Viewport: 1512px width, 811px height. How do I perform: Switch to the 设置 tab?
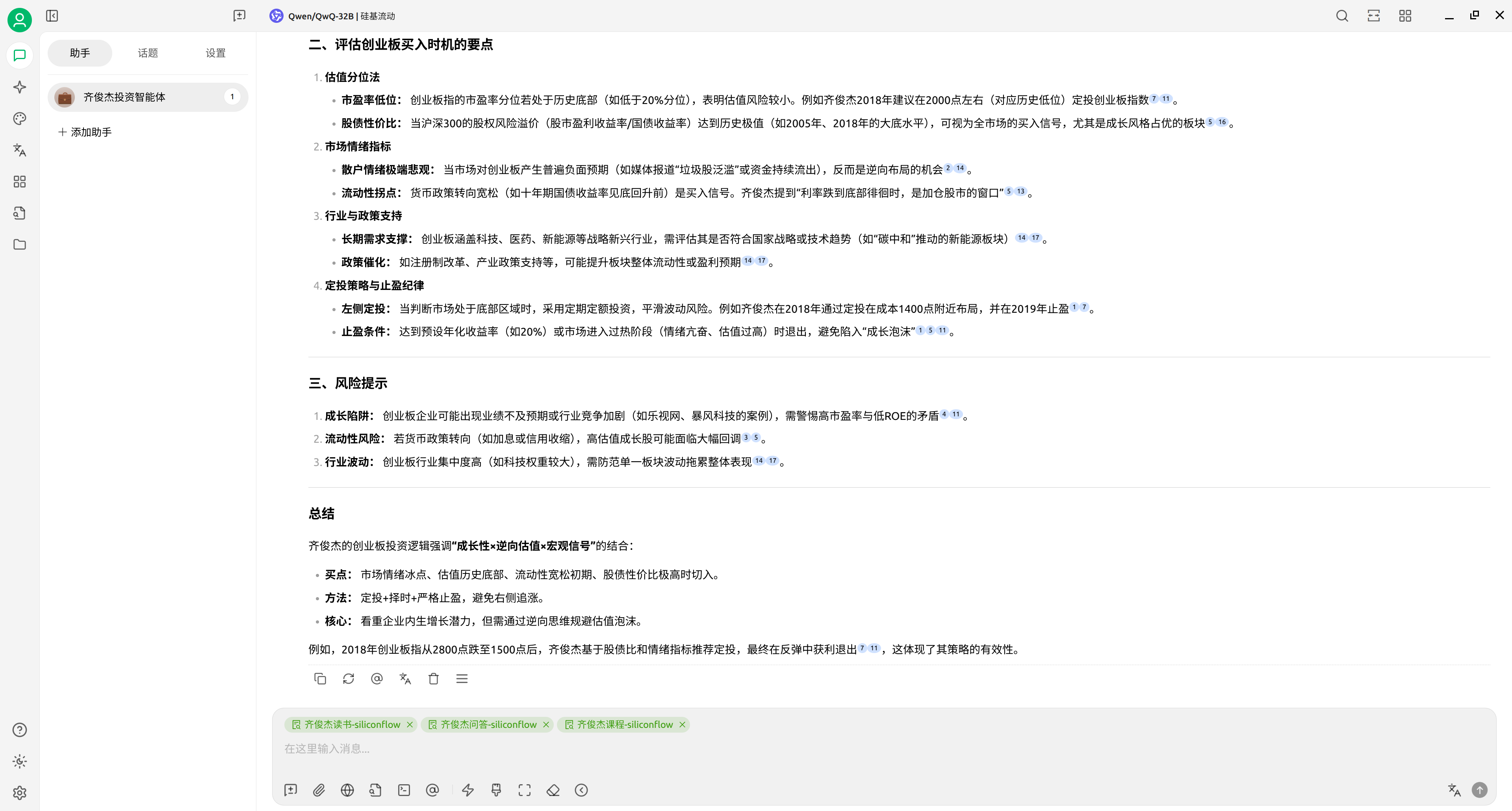point(215,53)
